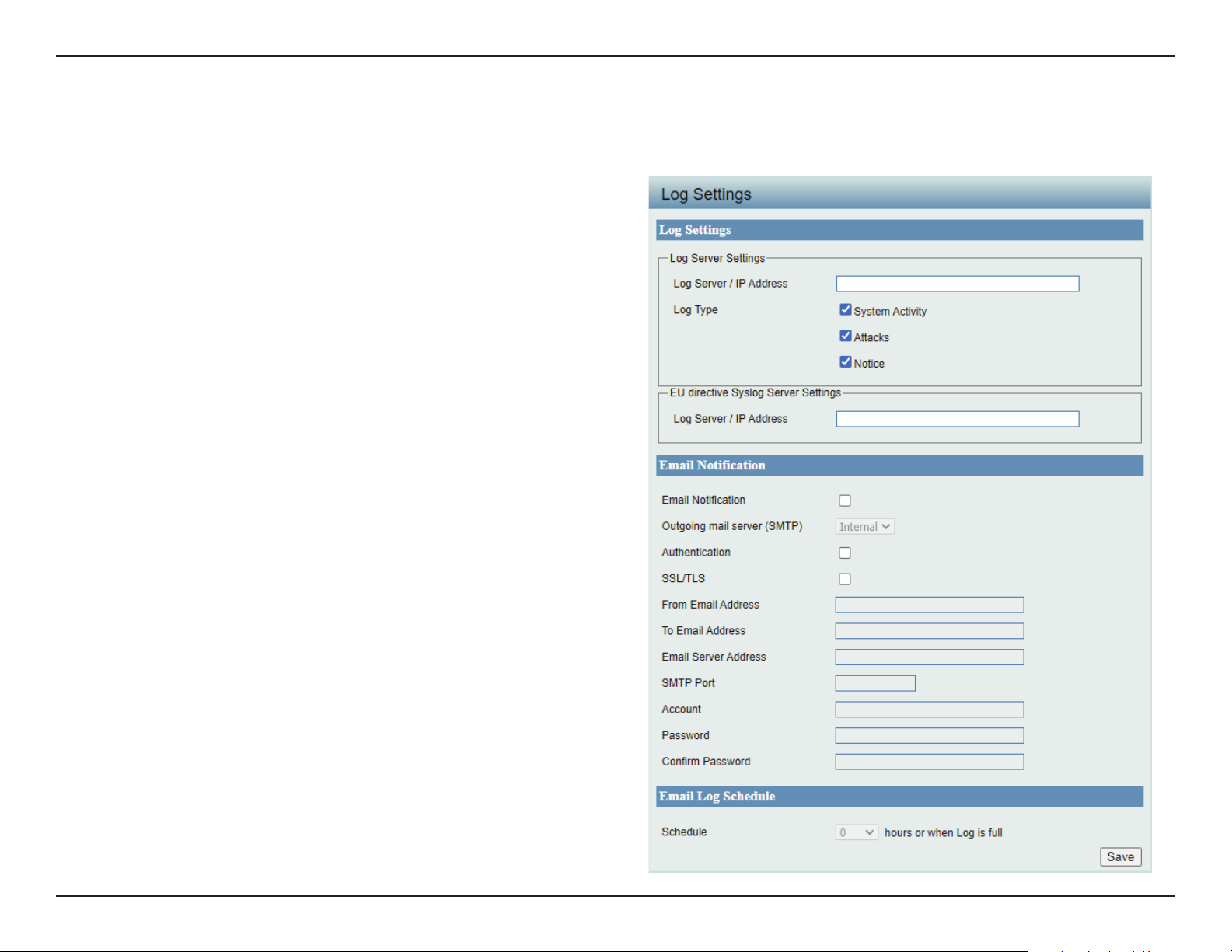Enable the Email Notification checkbox
Screen dimensions: 1232x952
[845, 500]
